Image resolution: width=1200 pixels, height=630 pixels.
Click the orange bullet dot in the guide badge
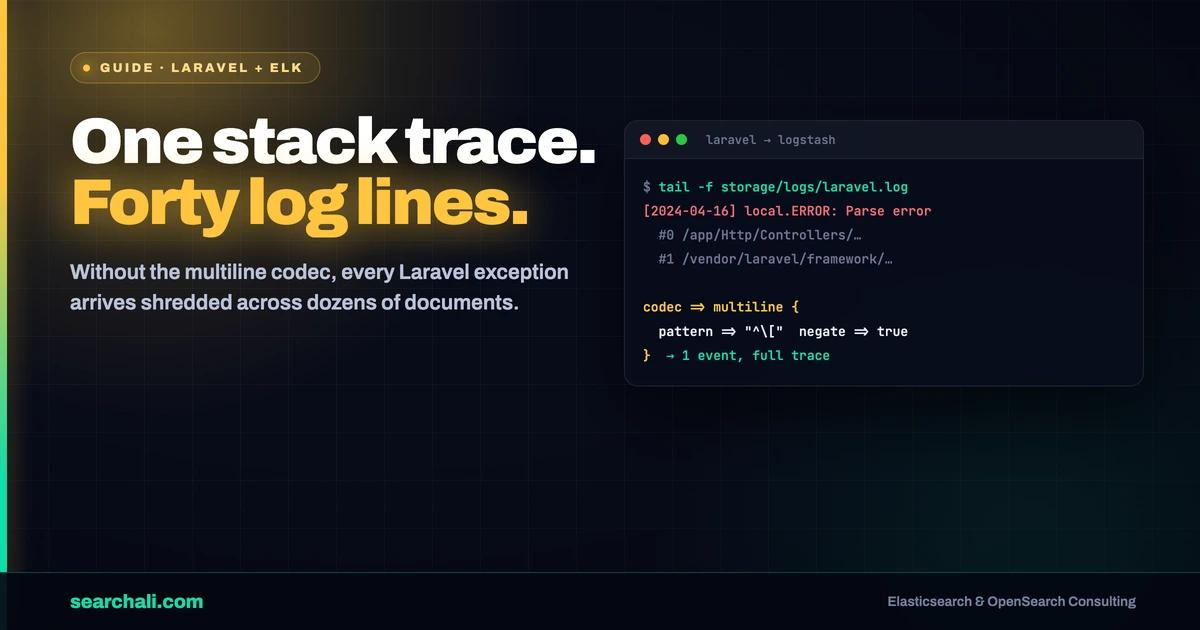(x=86, y=68)
